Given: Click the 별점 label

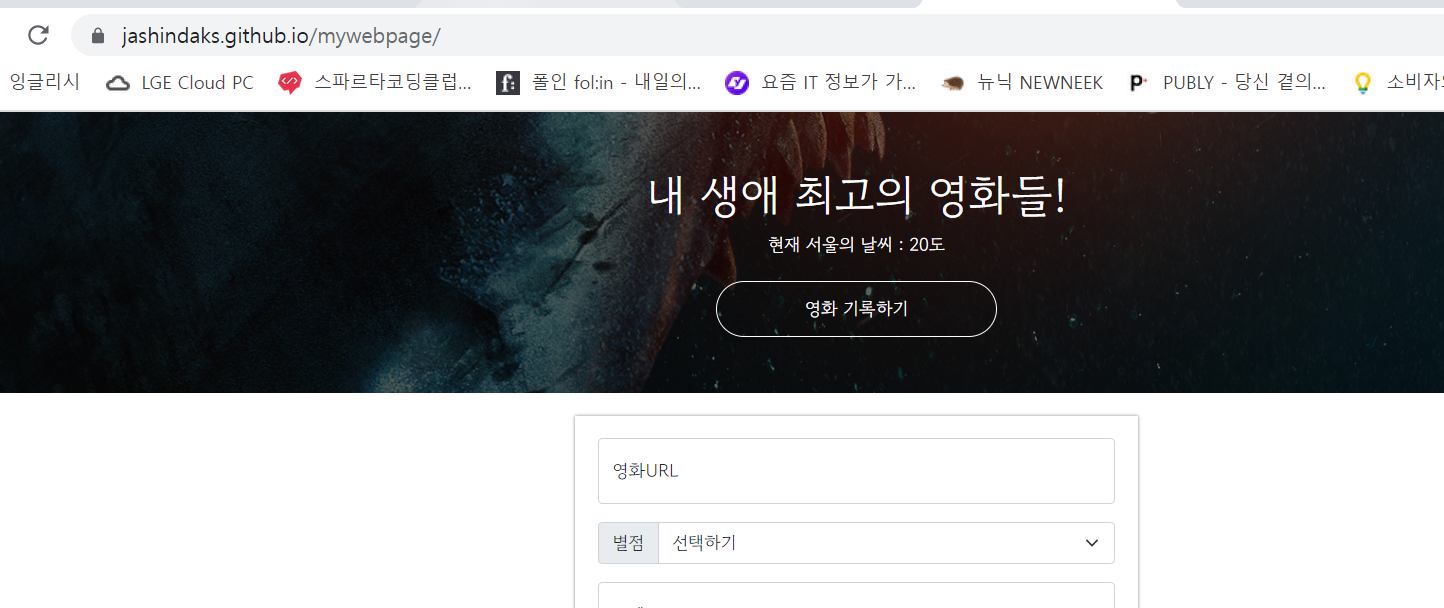Looking at the screenshot, I should (x=628, y=543).
